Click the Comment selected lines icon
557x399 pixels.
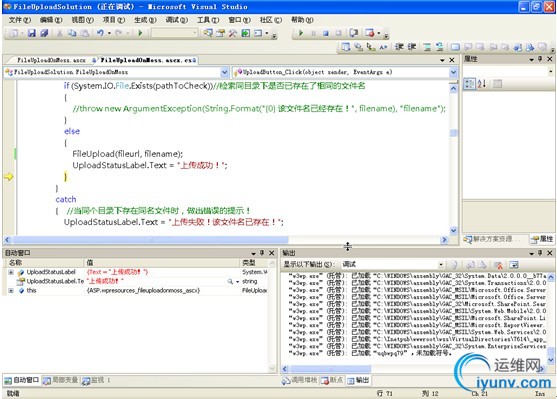click(x=427, y=47)
